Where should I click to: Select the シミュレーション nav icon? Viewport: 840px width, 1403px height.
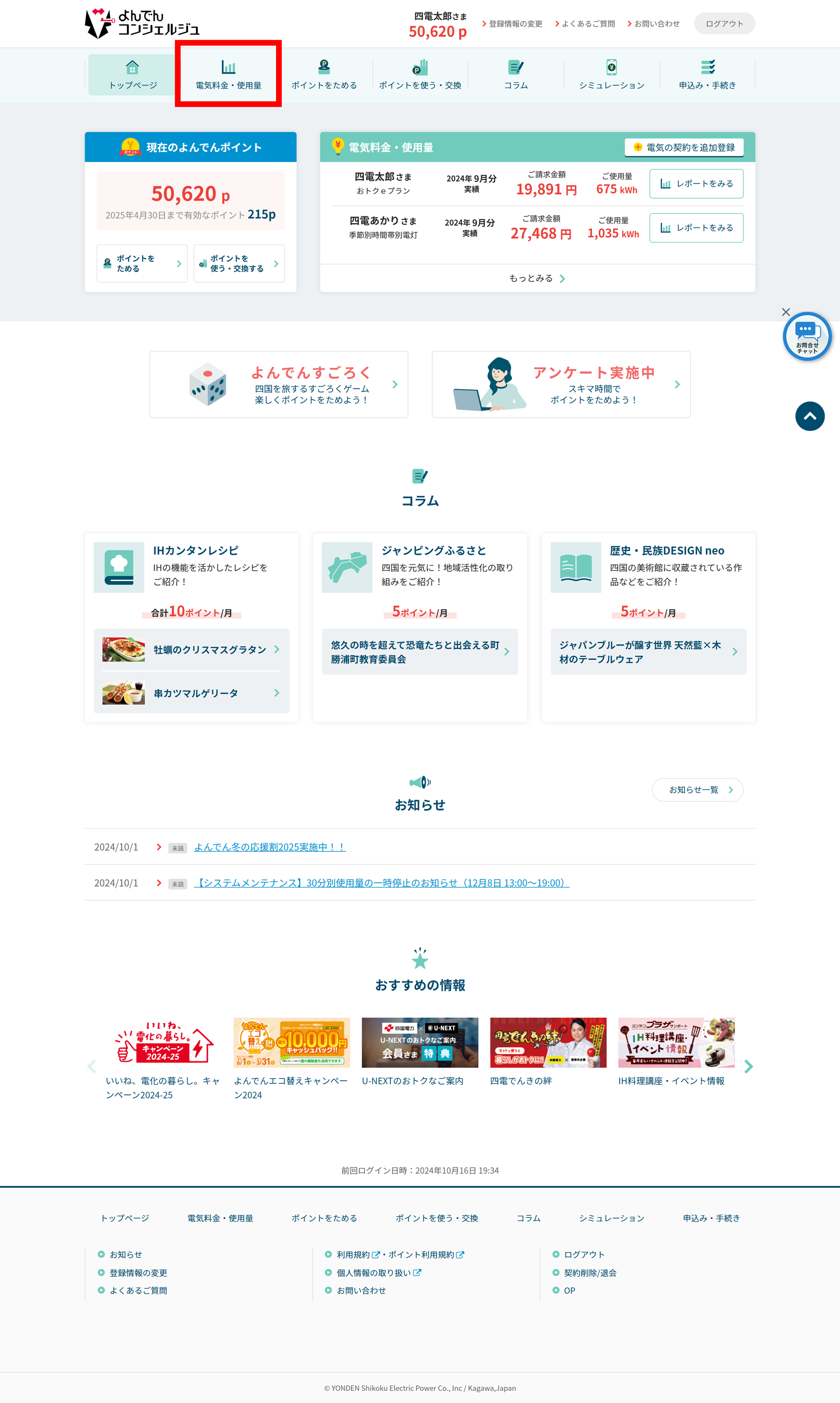pos(611,67)
